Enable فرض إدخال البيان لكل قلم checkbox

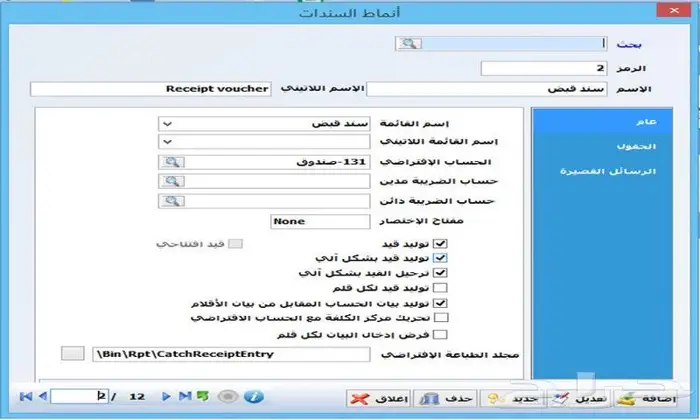click(440, 334)
